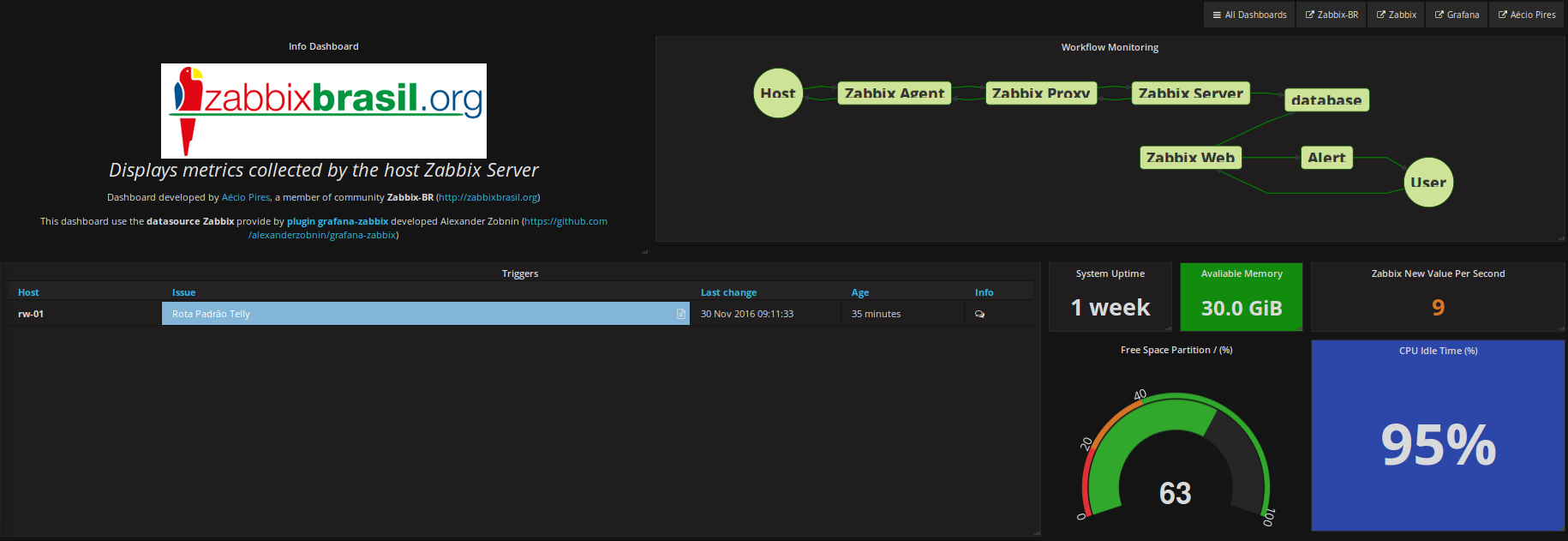The width and height of the screenshot is (1568, 541).
Task: Click the Workflow Monitoring panel title
Action: (x=1110, y=47)
